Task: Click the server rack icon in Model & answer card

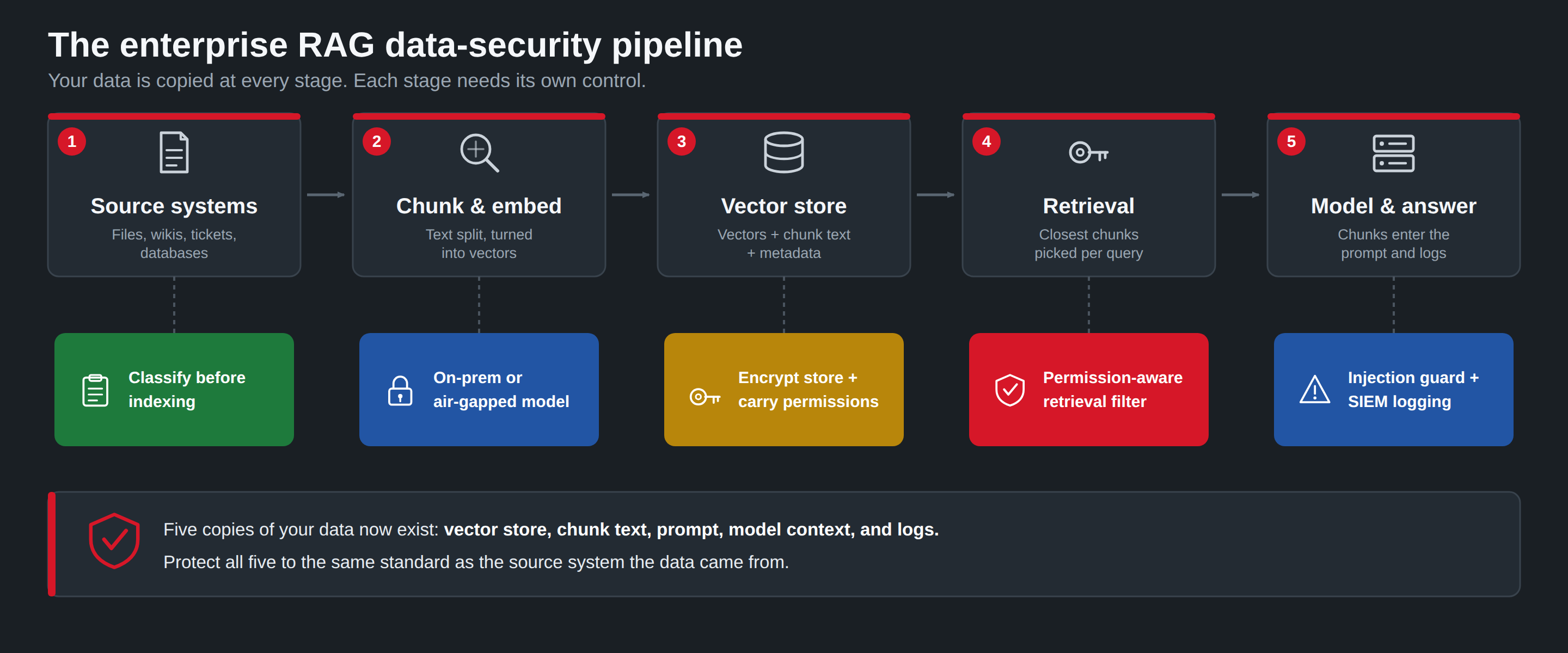Action: coord(1393,153)
